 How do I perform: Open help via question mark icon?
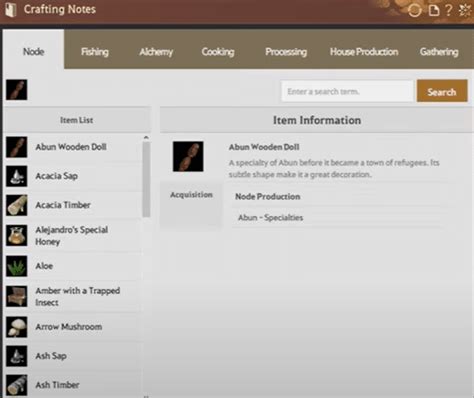[449, 10]
